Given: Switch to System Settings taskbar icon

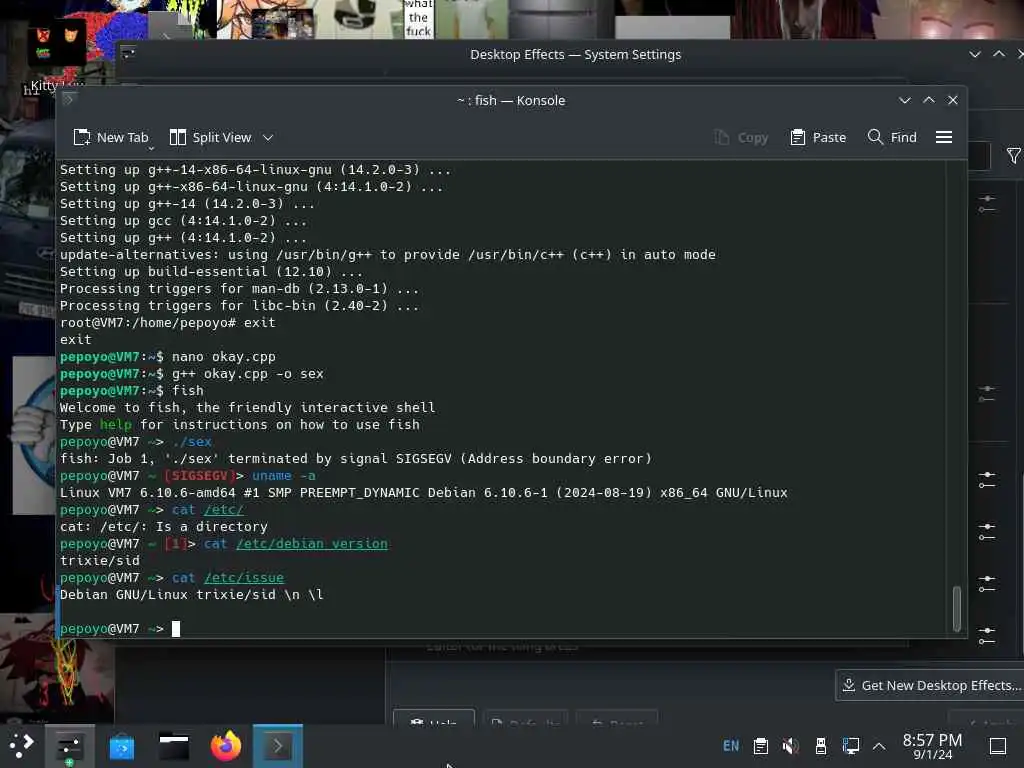Looking at the screenshot, I should pyautogui.click(x=69, y=746).
